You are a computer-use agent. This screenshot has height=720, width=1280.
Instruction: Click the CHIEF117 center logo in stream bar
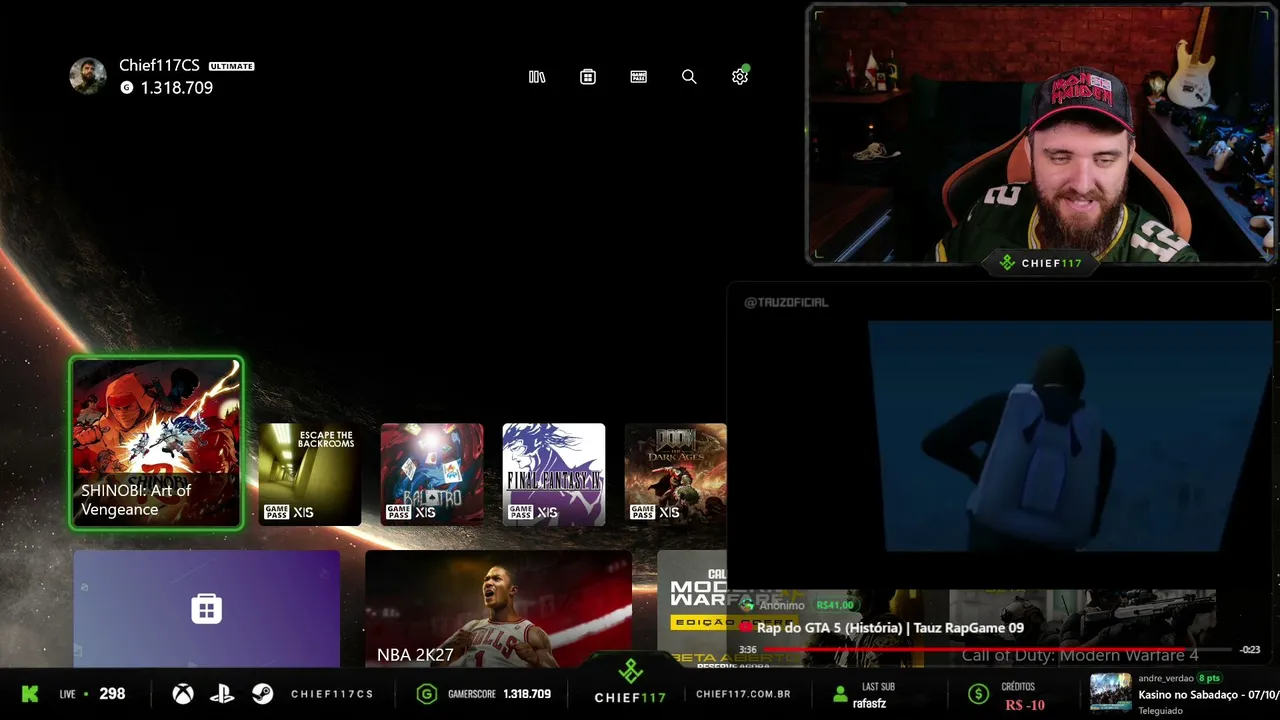click(631, 682)
